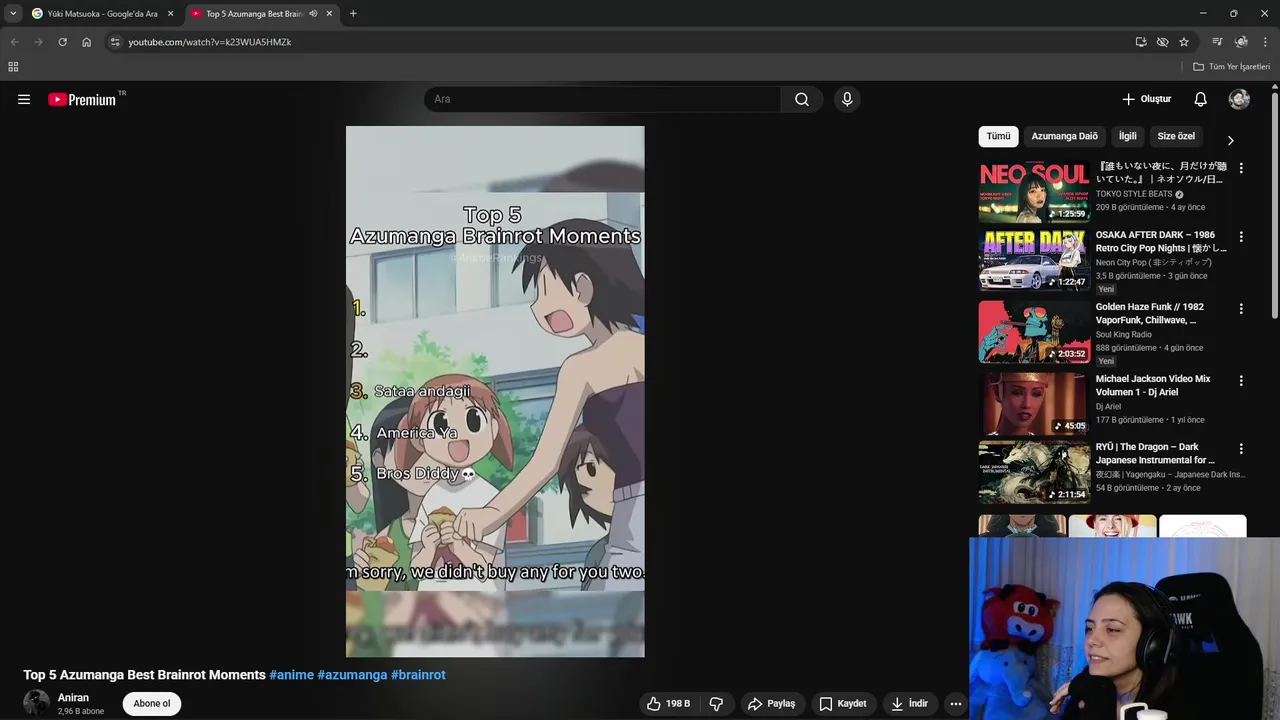Click the YouTube search input field

pyautogui.click(x=602, y=99)
